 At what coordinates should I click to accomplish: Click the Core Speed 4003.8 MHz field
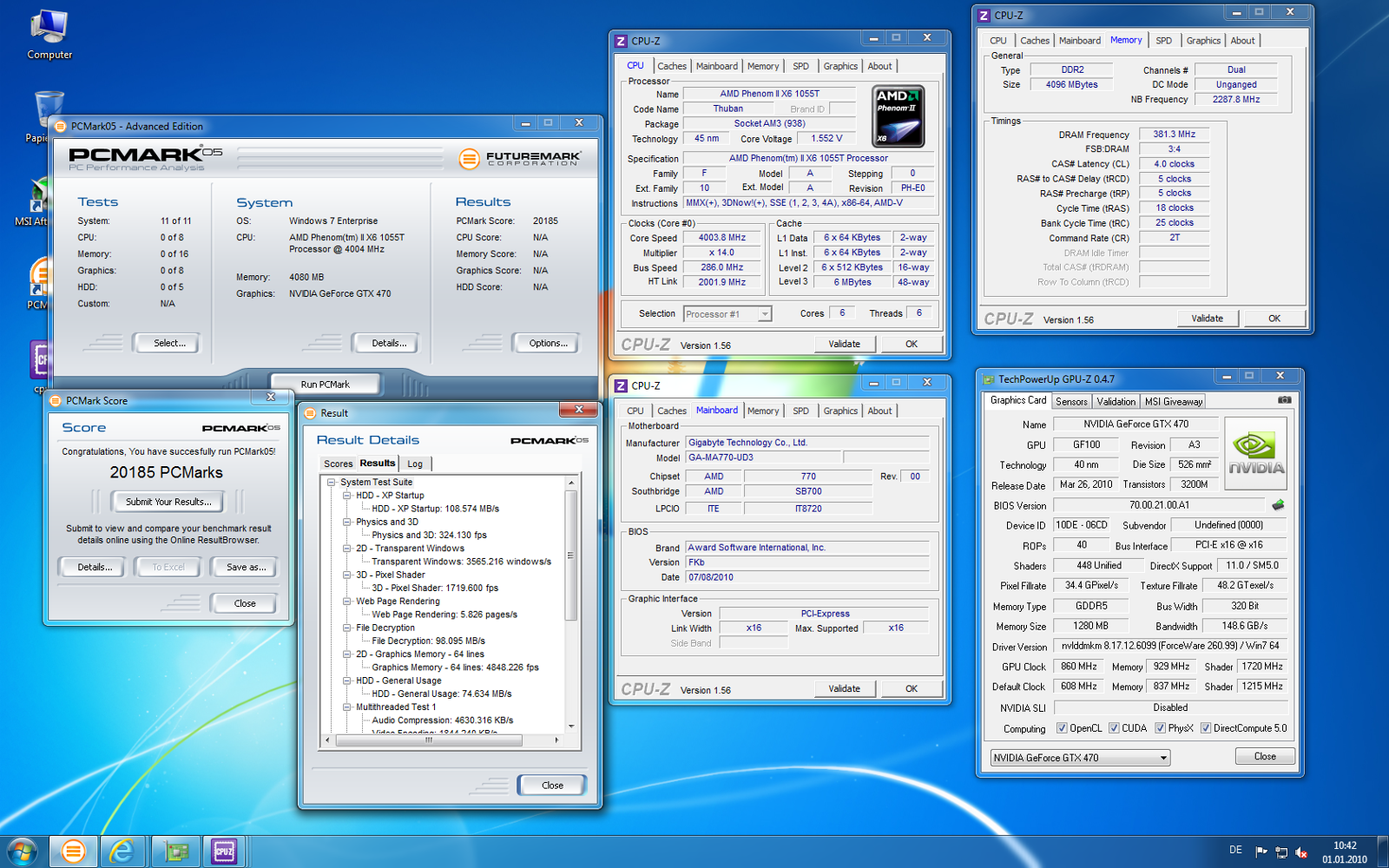721,238
